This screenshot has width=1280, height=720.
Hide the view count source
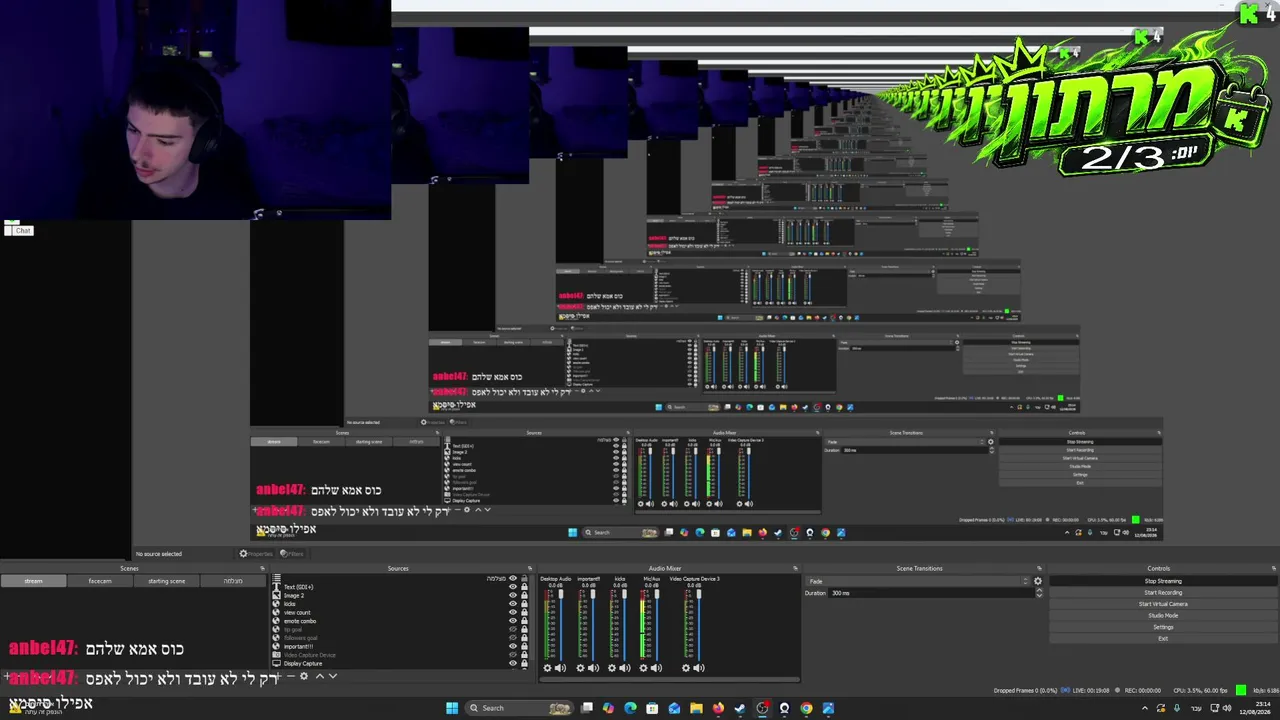click(513, 613)
